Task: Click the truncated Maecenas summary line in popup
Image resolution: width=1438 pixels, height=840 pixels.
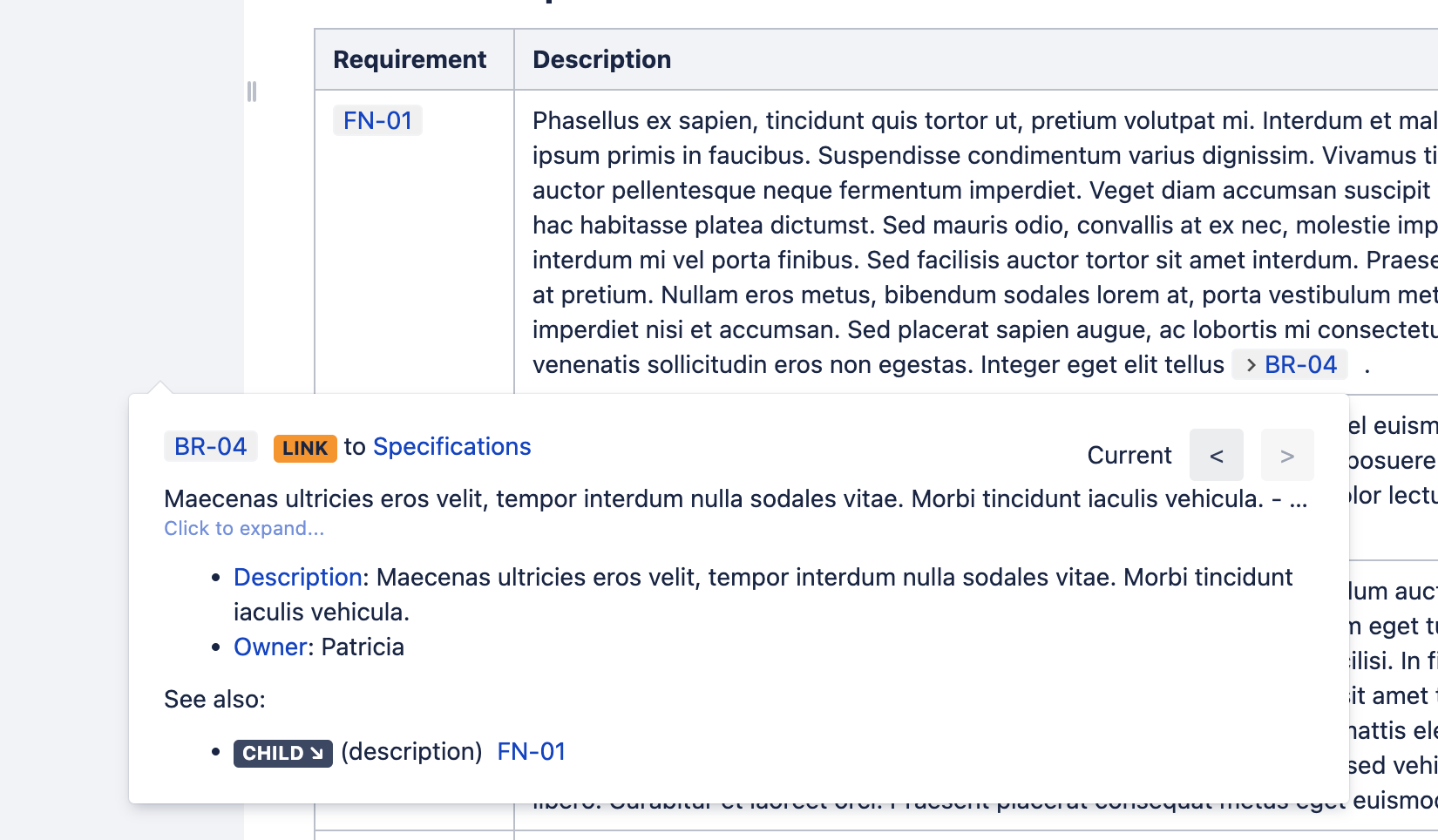Action: pos(715,499)
